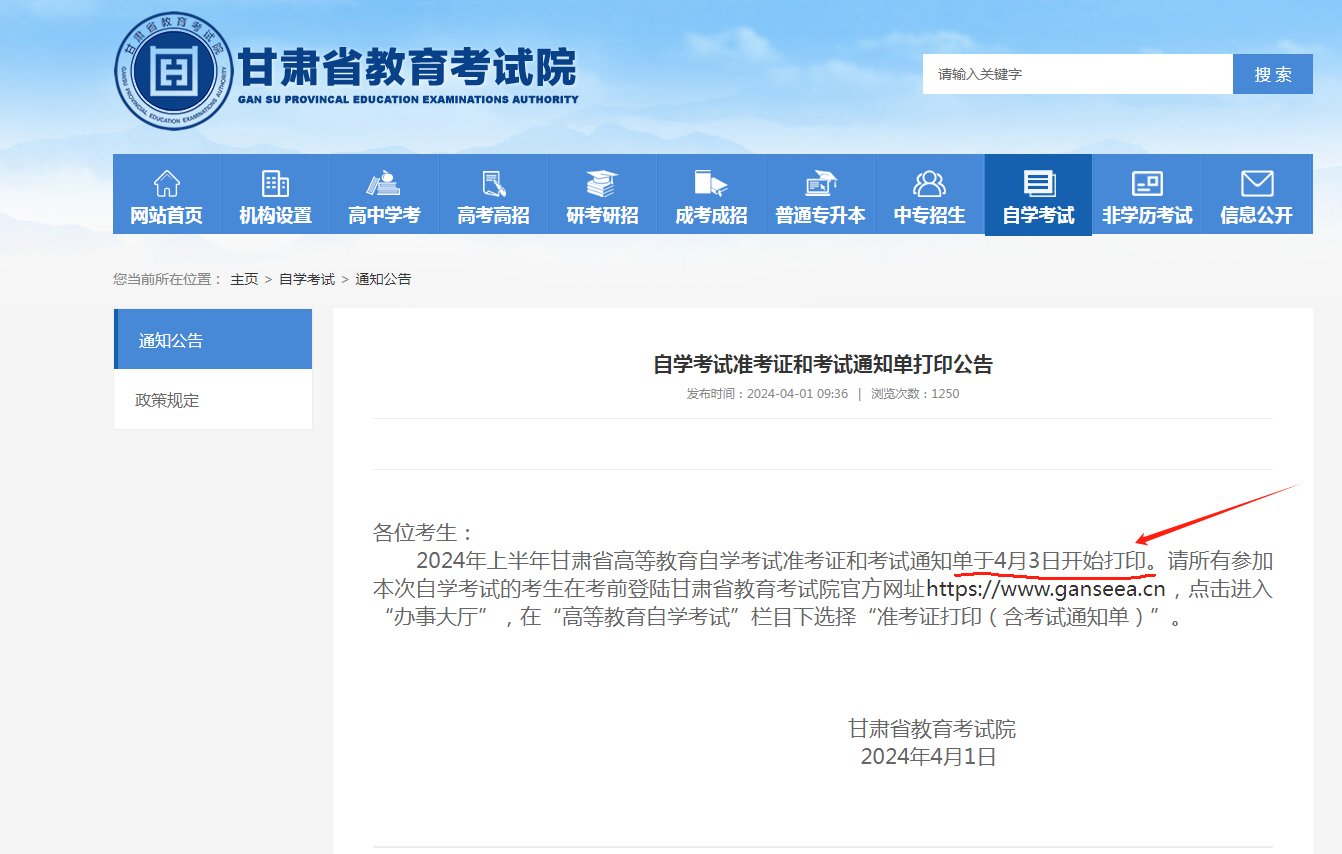This screenshot has height=854, width=1342.
Task: Click the envelope icon for 信息公开
Action: click(1256, 184)
